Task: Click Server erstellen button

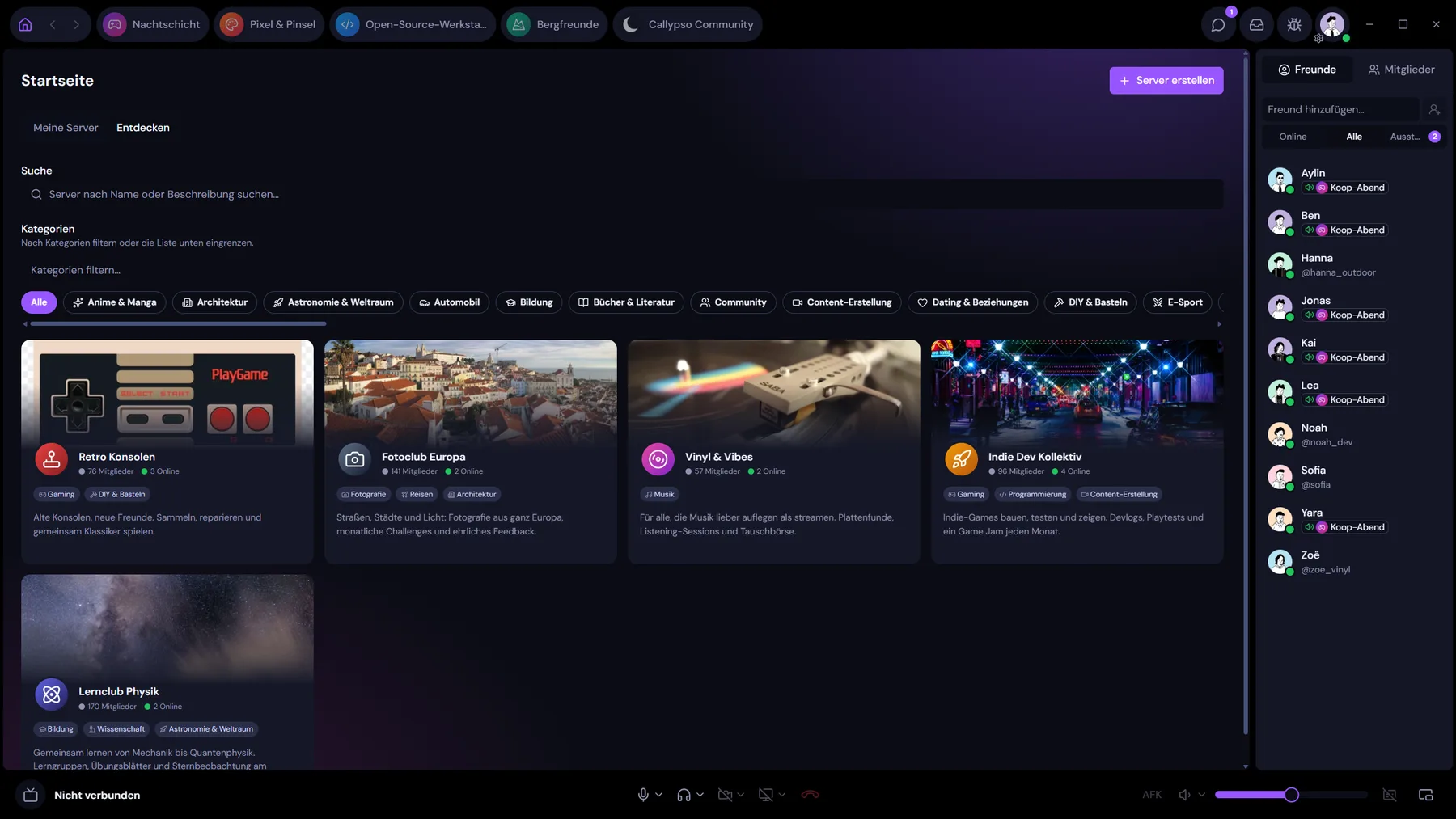Action: pos(1166,80)
